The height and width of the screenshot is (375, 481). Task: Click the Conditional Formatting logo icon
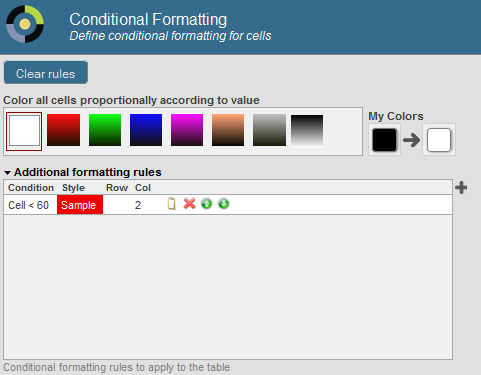25,24
